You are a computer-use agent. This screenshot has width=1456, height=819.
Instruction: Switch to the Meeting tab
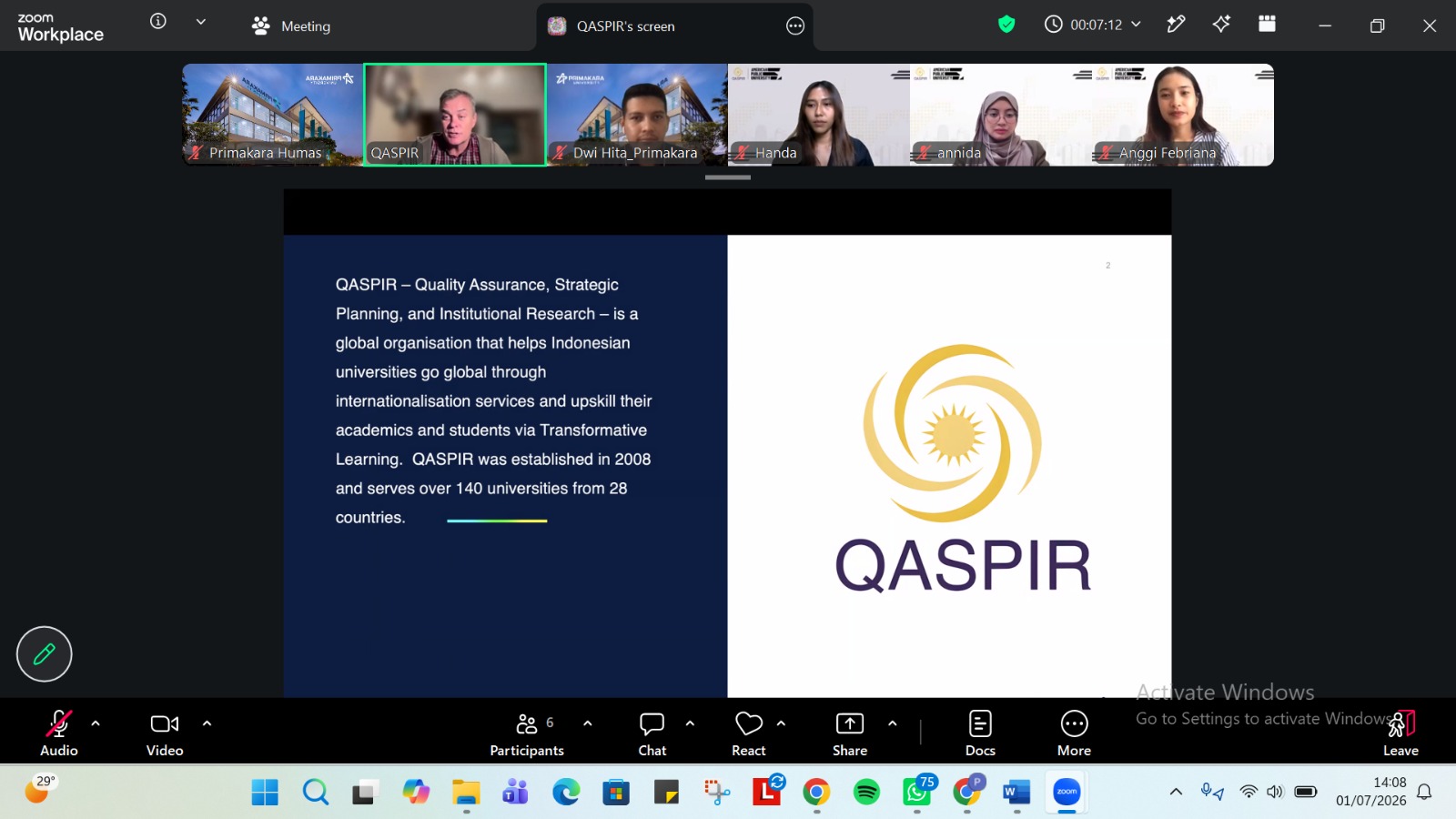[291, 26]
